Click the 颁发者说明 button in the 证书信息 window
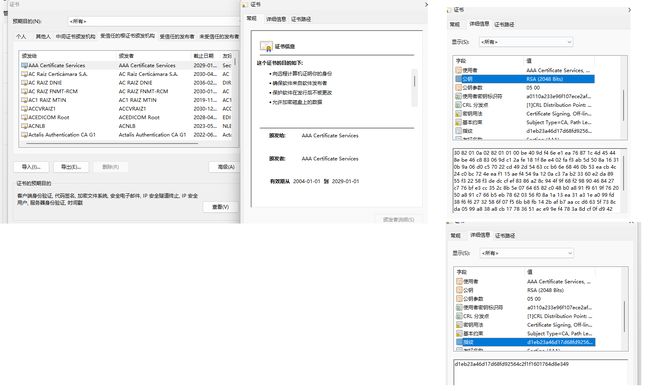Viewport: 650px width, 391px height. click(398, 219)
